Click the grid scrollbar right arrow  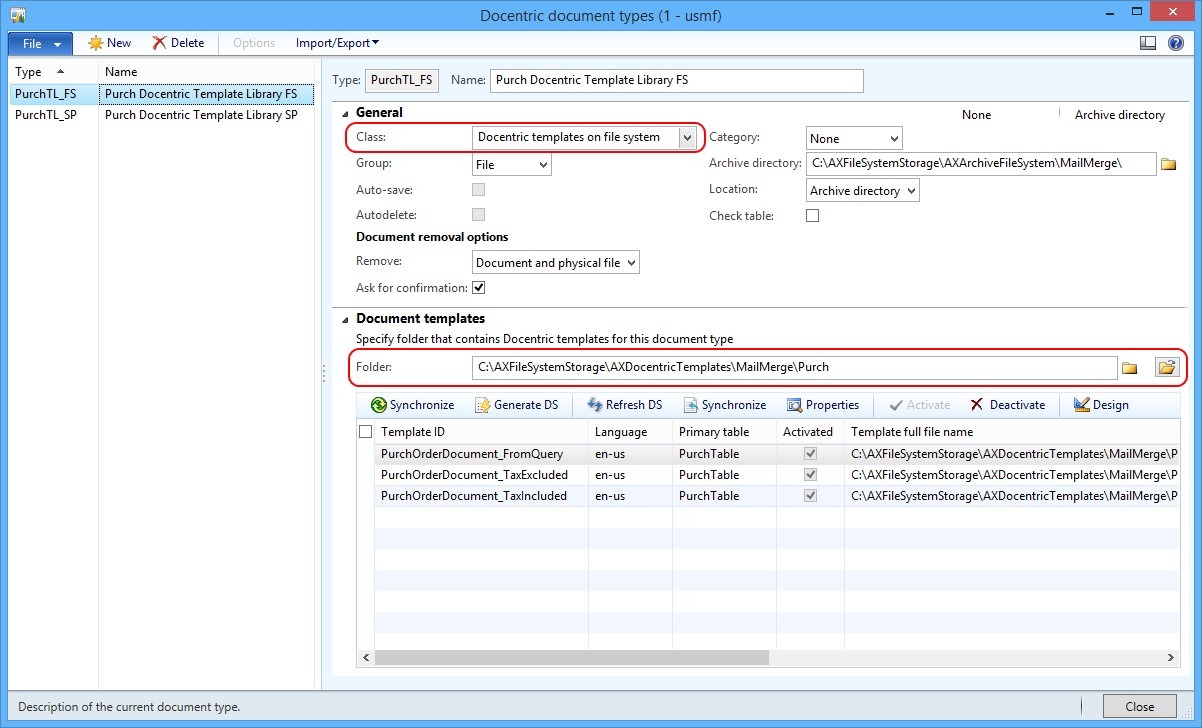[x=1171, y=657]
